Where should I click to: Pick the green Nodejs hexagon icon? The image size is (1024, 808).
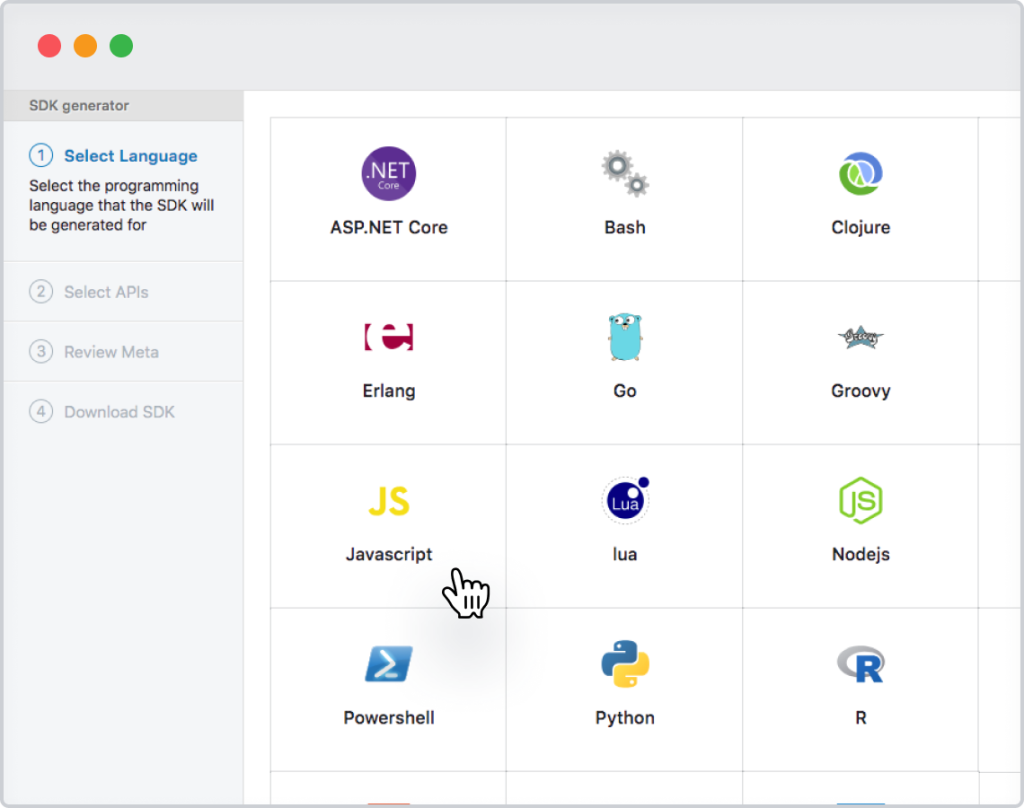(x=861, y=500)
